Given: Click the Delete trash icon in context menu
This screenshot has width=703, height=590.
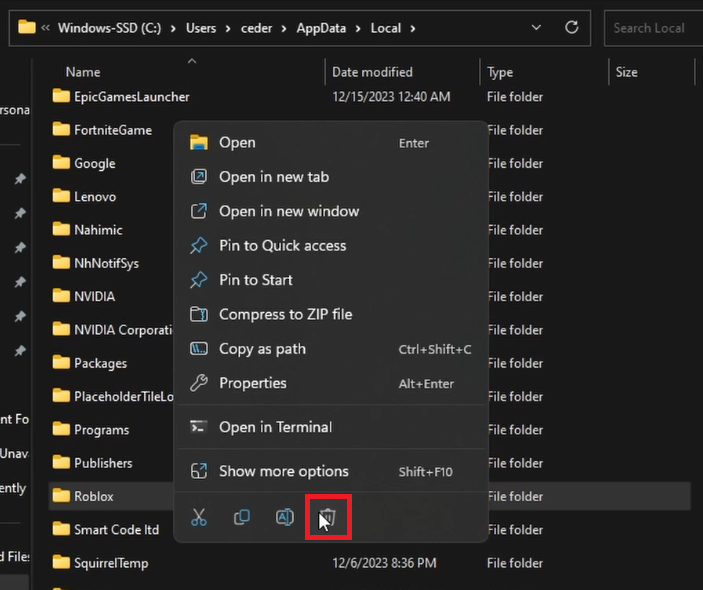Looking at the screenshot, I should [x=327, y=517].
